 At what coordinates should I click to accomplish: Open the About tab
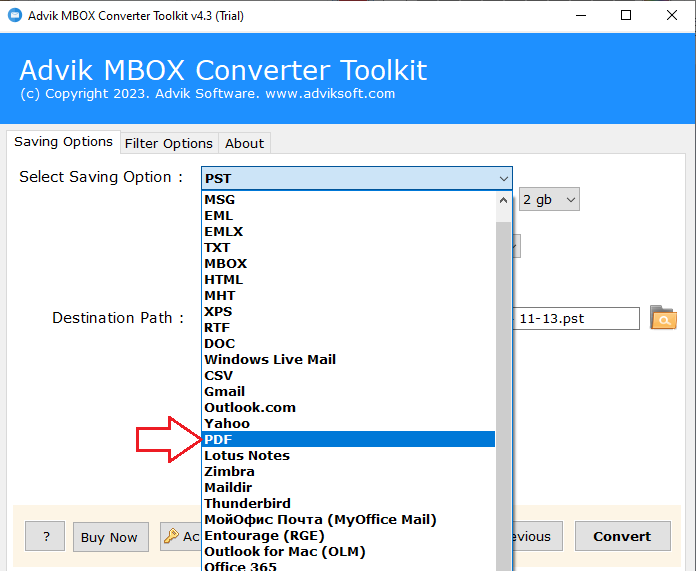tap(244, 143)
